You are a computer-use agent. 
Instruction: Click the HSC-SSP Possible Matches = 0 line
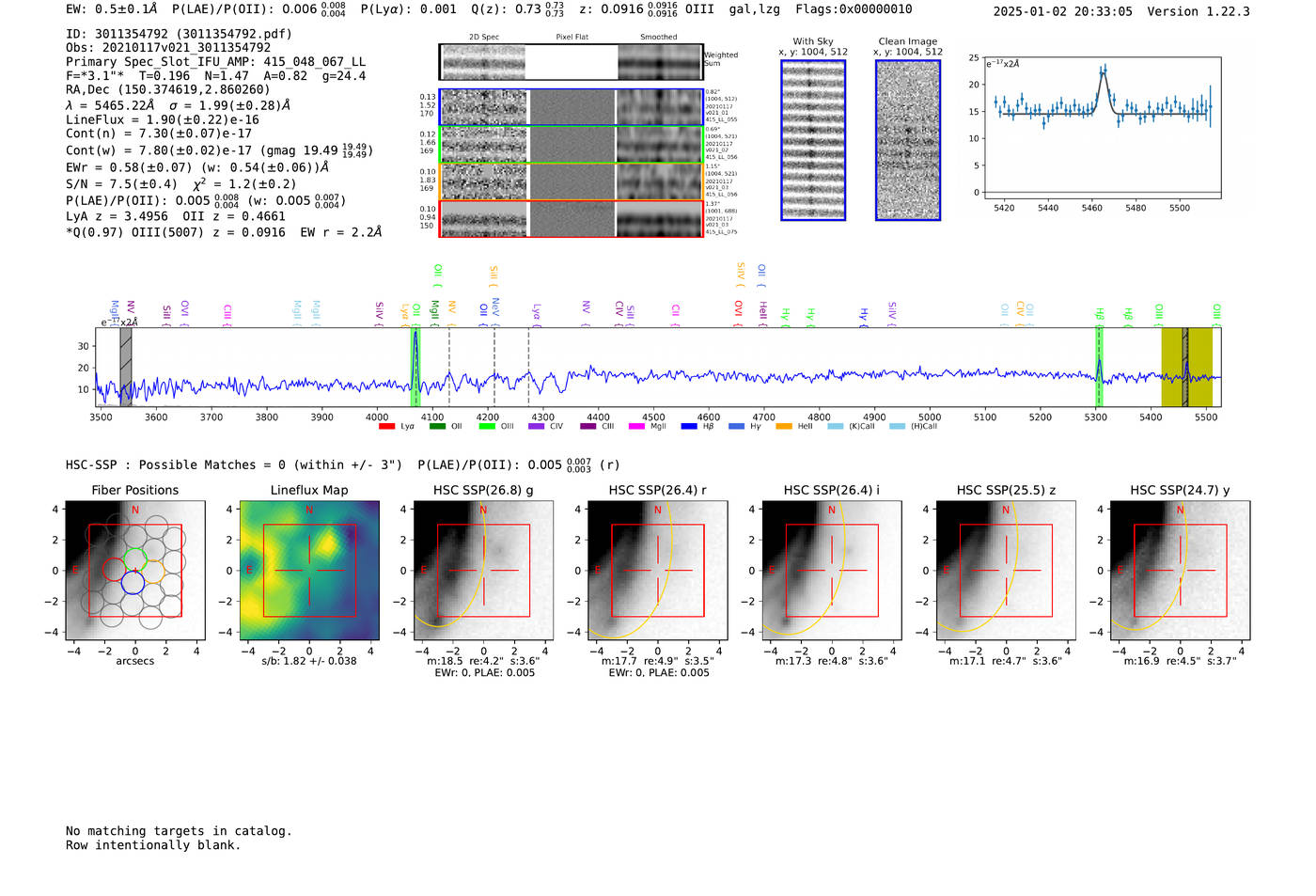tap(234, 464)
